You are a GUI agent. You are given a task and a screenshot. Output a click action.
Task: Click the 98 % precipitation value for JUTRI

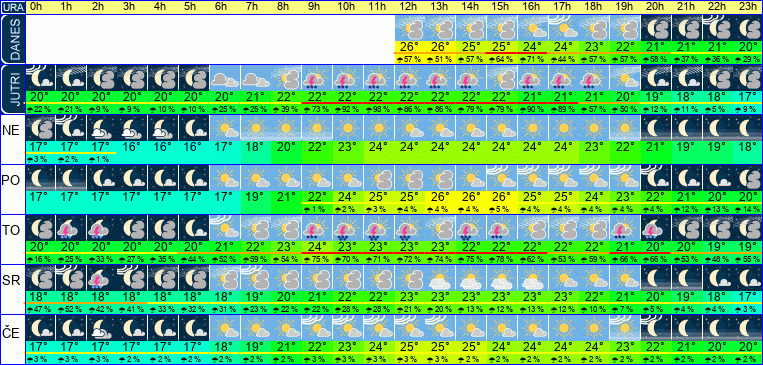click(379, 110)
